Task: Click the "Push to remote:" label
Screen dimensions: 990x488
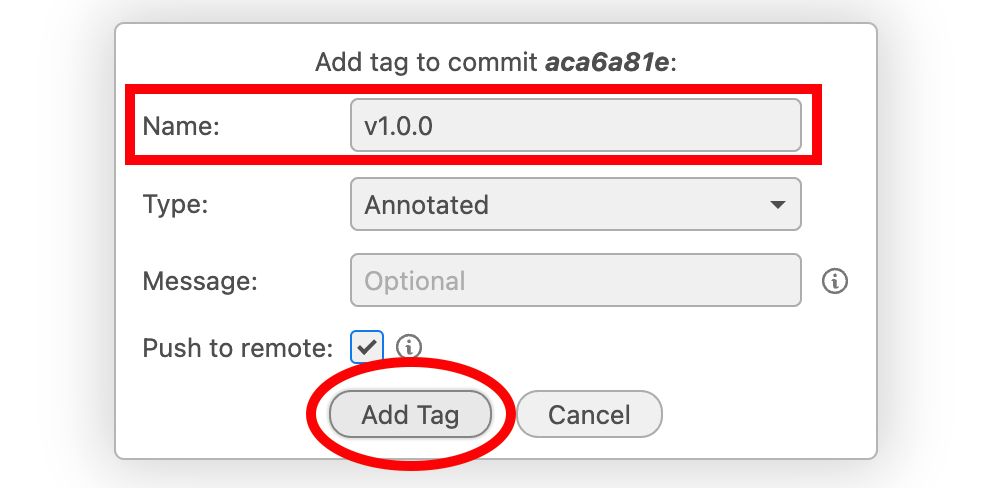Action: click(237, 348)
